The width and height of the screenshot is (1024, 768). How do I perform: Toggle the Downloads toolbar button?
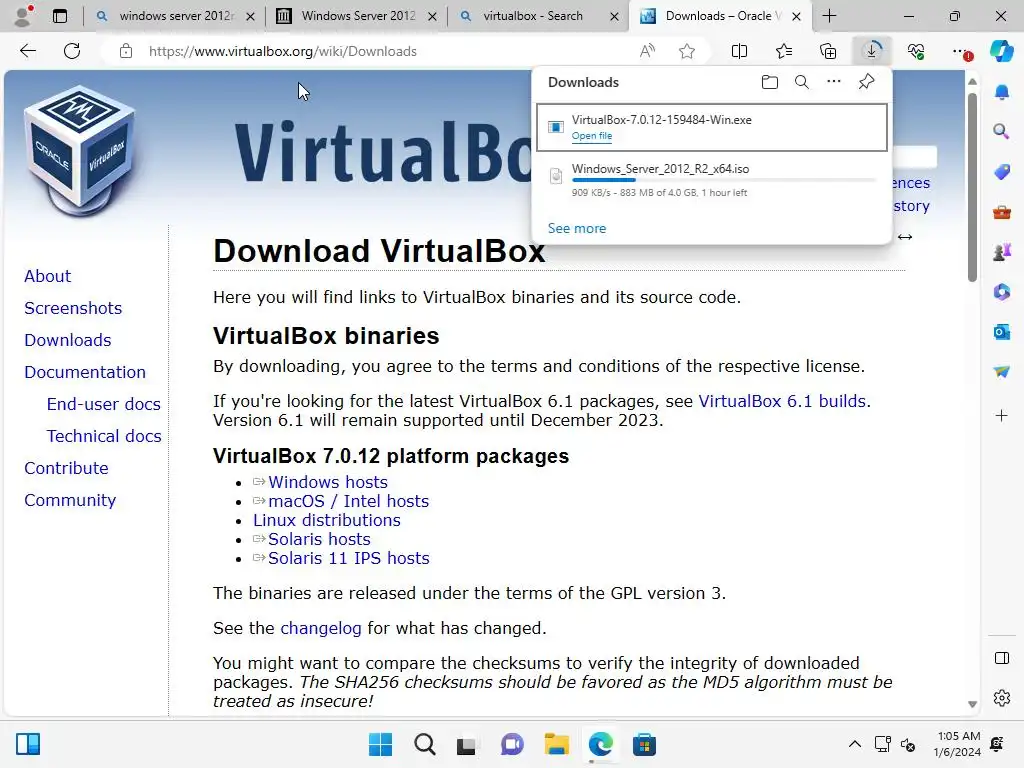click(x=872, y=51)
